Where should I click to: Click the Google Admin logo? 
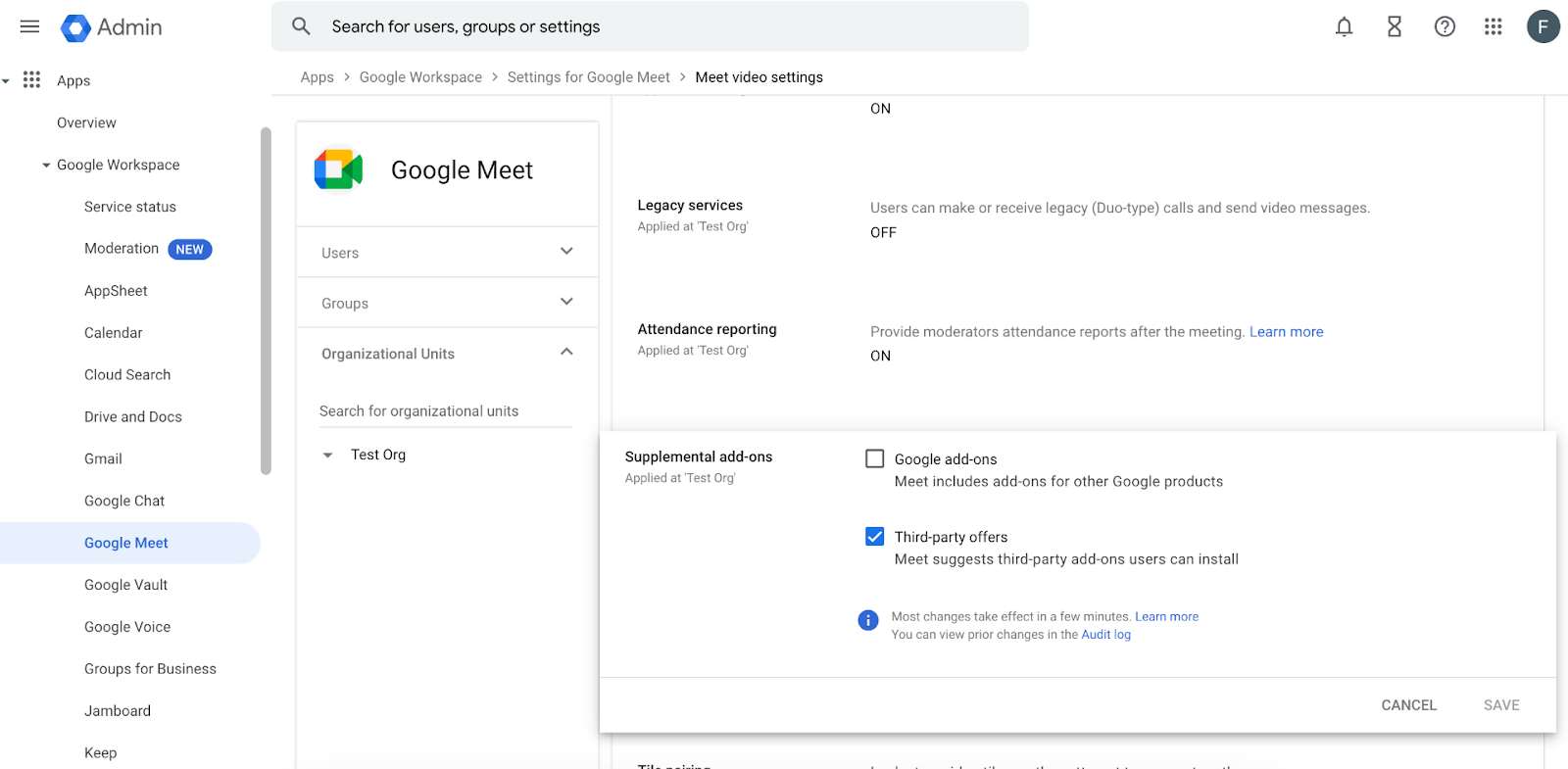click(x=111, y=27)
